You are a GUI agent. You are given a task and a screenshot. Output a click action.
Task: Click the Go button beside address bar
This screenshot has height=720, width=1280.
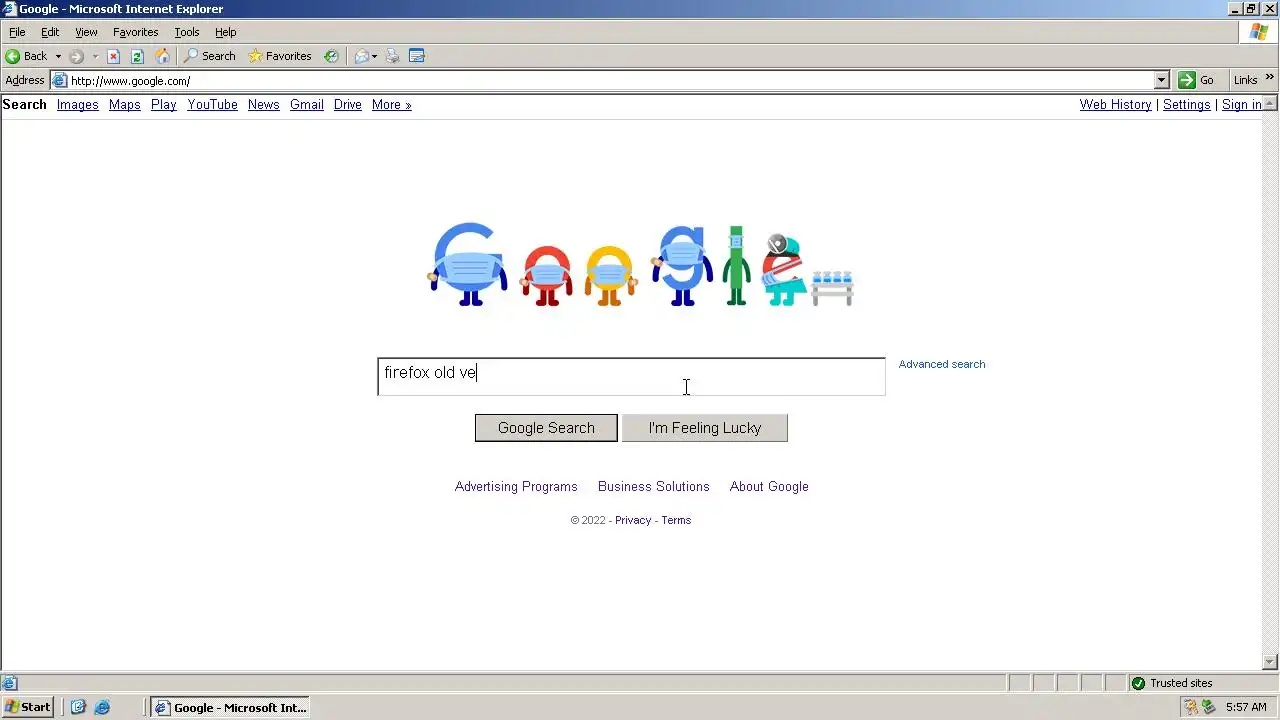coord(1196,80)
